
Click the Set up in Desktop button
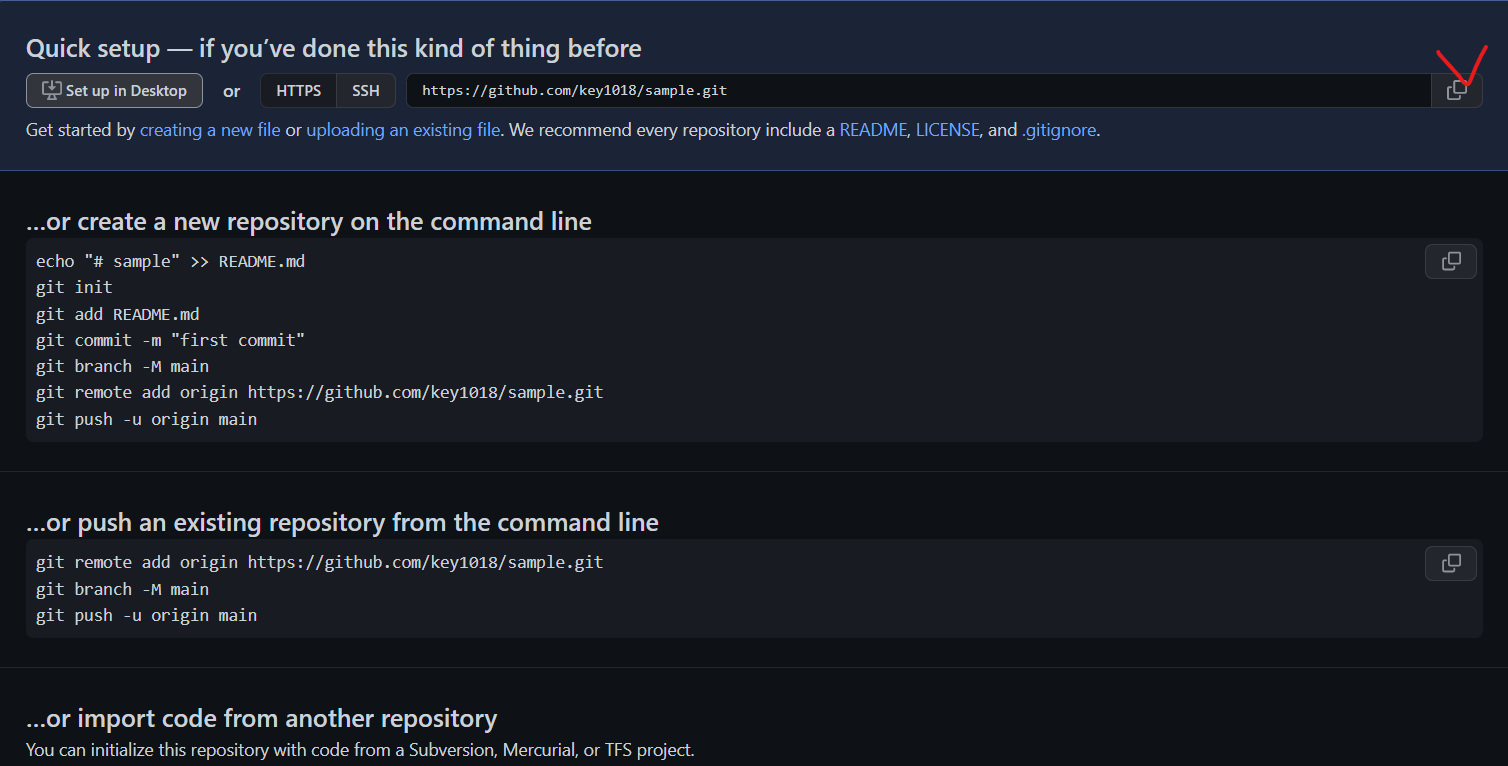pyautogui.click(x=114, y=90)
